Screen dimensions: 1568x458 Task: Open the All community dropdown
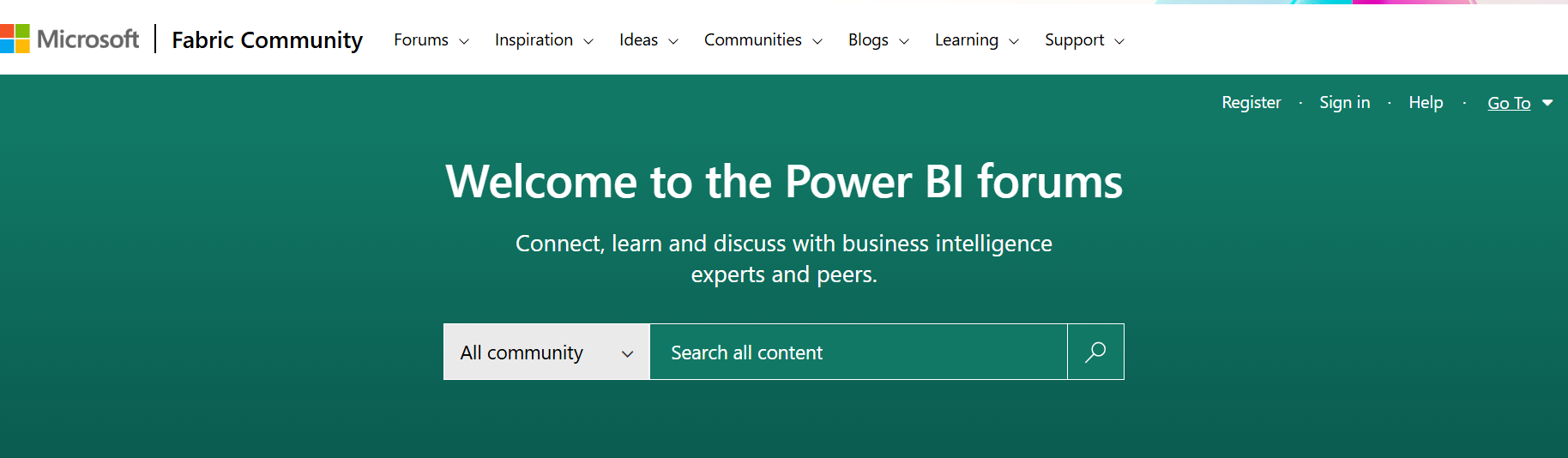[x=546, y=352]
